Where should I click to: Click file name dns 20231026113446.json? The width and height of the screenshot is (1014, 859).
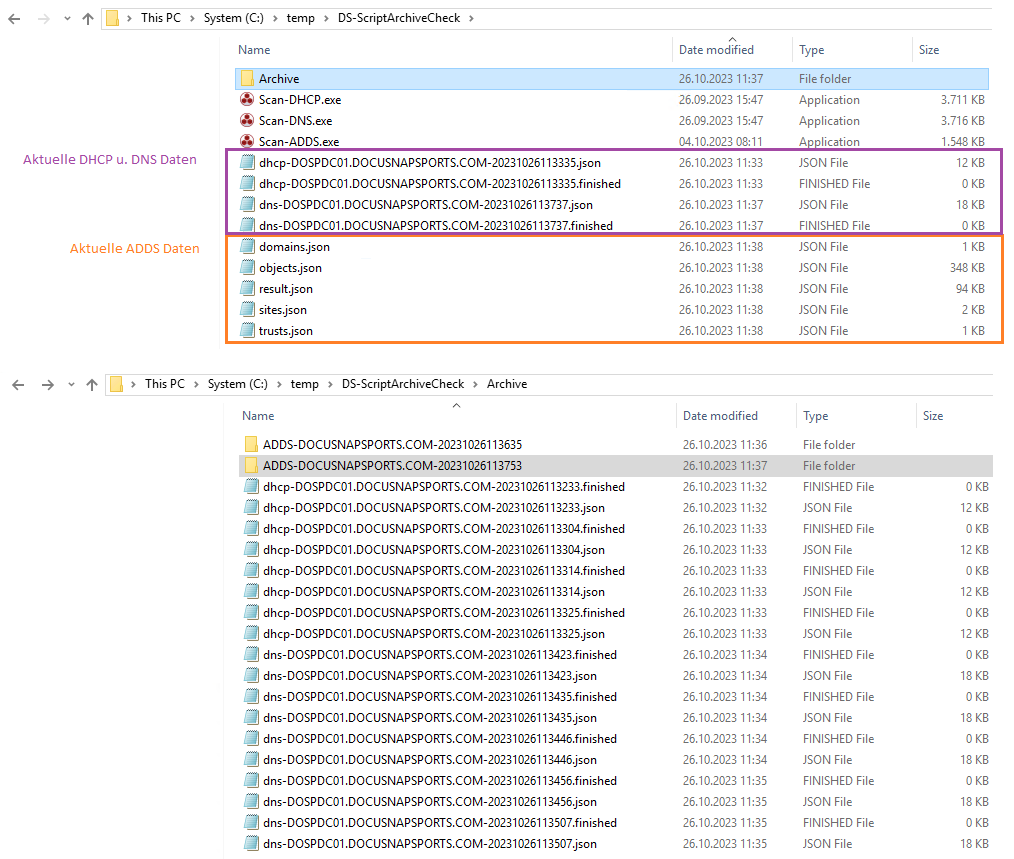(x=430, y=760)
